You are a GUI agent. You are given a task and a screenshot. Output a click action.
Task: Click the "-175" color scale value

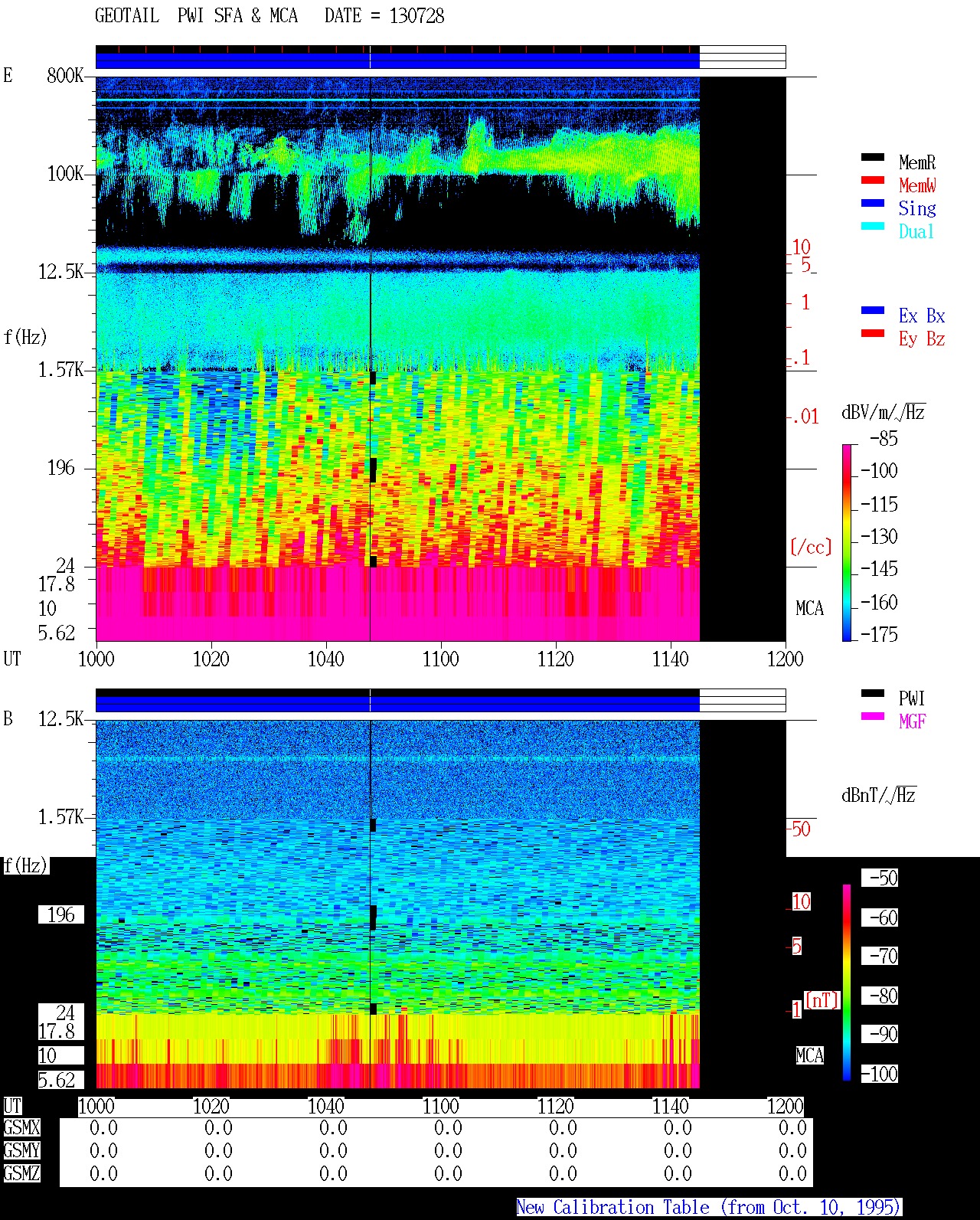point(879,634)
